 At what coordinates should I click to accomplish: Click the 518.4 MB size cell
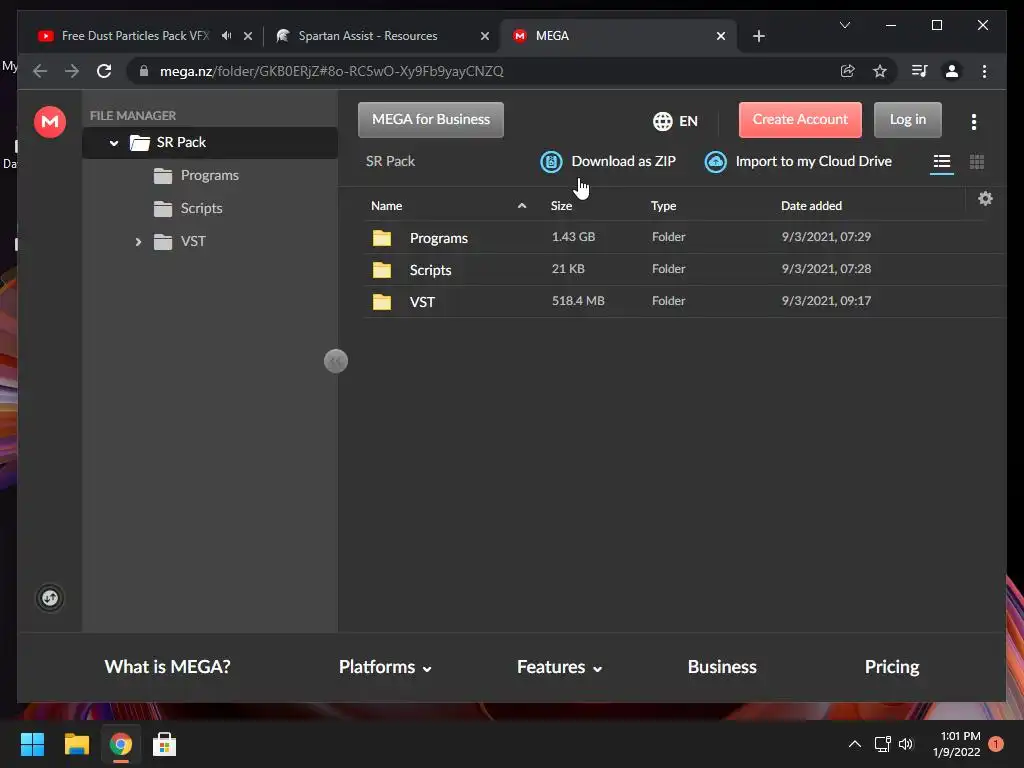point(578,300)
